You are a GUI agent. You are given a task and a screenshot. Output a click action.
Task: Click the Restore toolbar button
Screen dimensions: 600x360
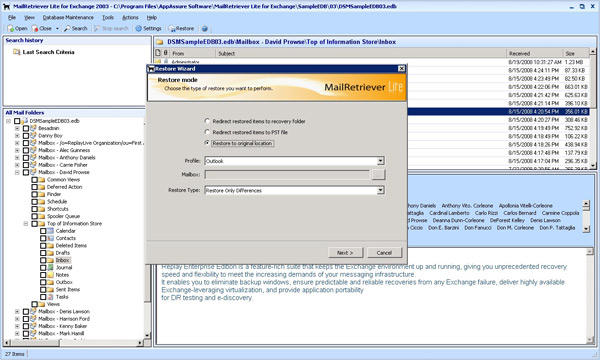pos(181,29)
